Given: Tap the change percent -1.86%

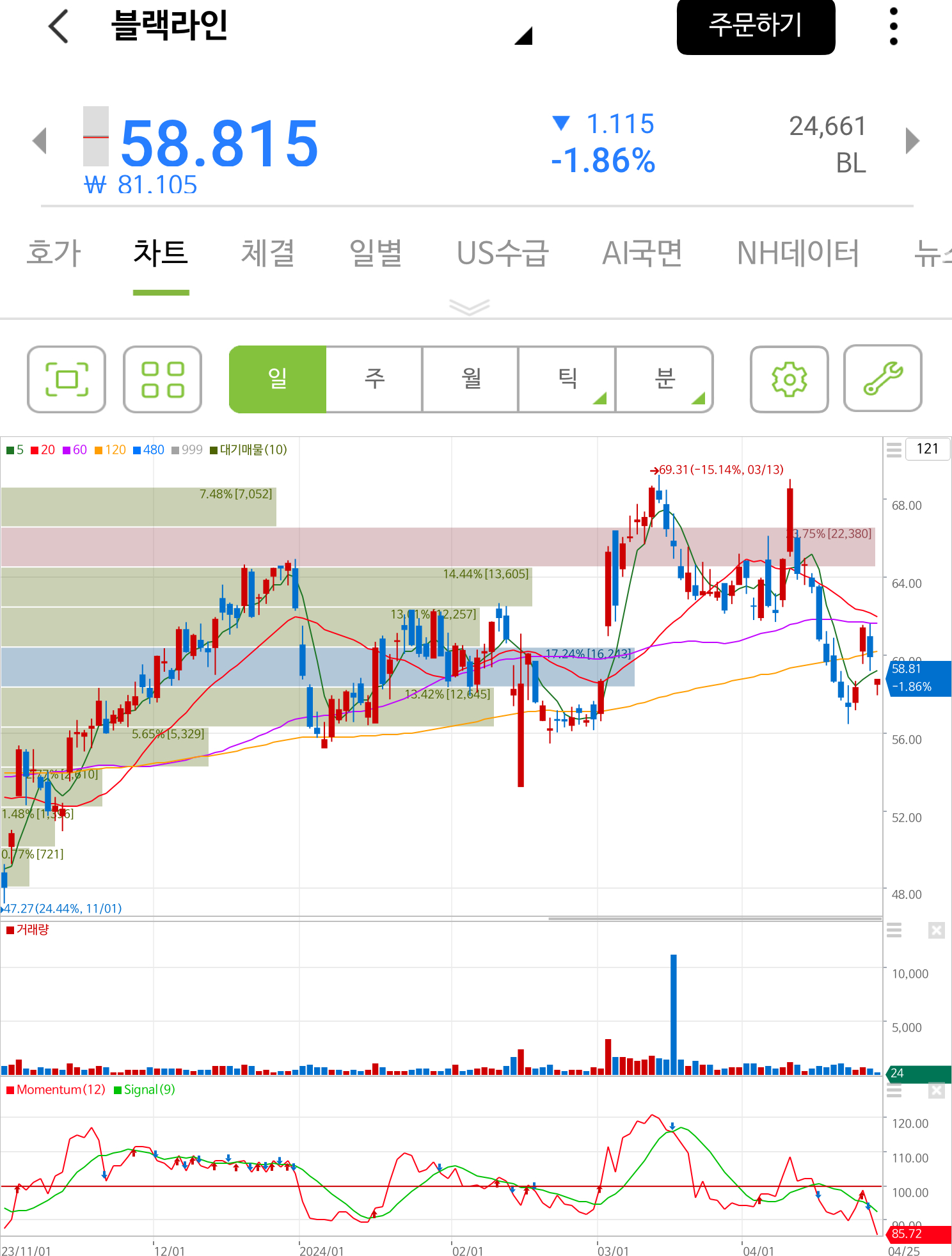Looking at the screenshot, I should [x=603, y=161].
